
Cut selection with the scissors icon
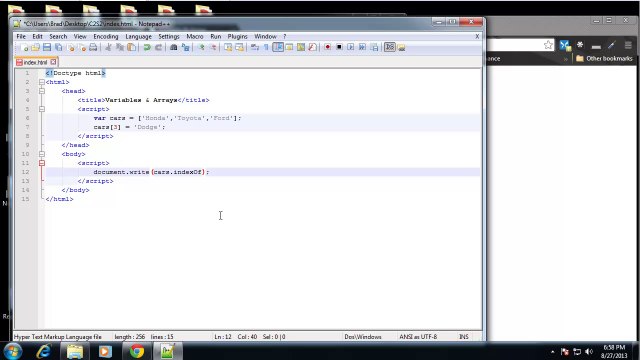(108, 47)
